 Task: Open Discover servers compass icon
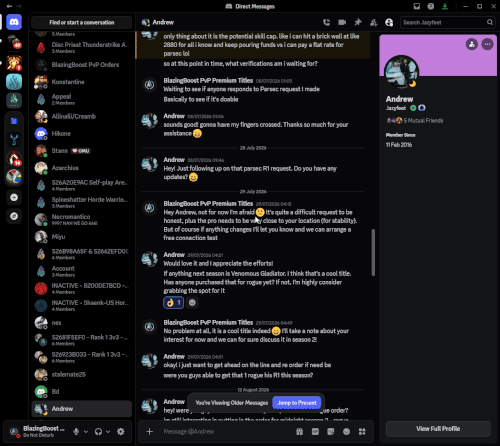tap(14, 216)
